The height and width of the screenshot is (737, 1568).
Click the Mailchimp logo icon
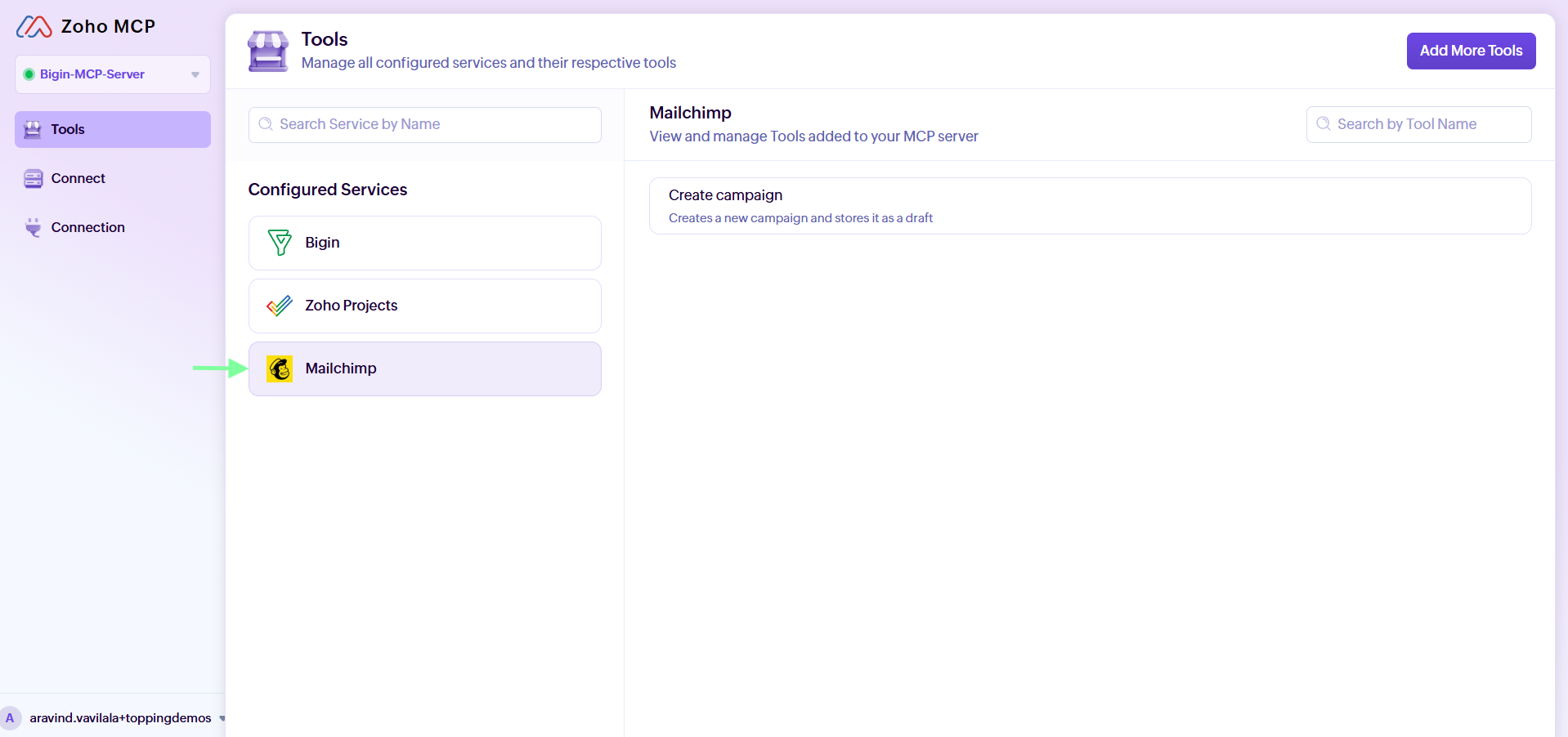(280, 369)
